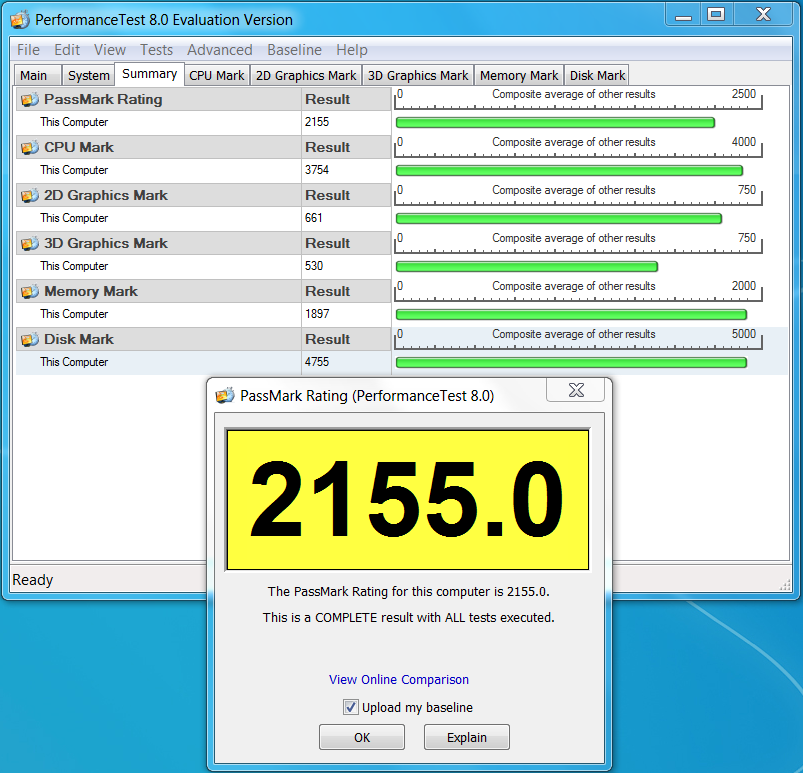Click the 3D Graphics Mark green bar
Image resolution: width=803 pixels, height=773 pixels.
click(526, 266)
